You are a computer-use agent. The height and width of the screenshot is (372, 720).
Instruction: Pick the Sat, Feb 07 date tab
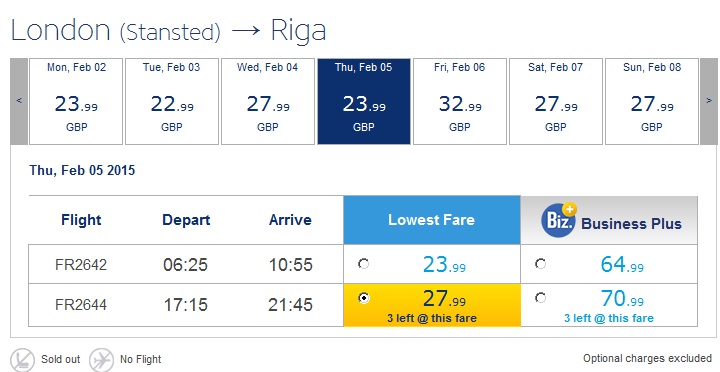click(x=556, y=101)
